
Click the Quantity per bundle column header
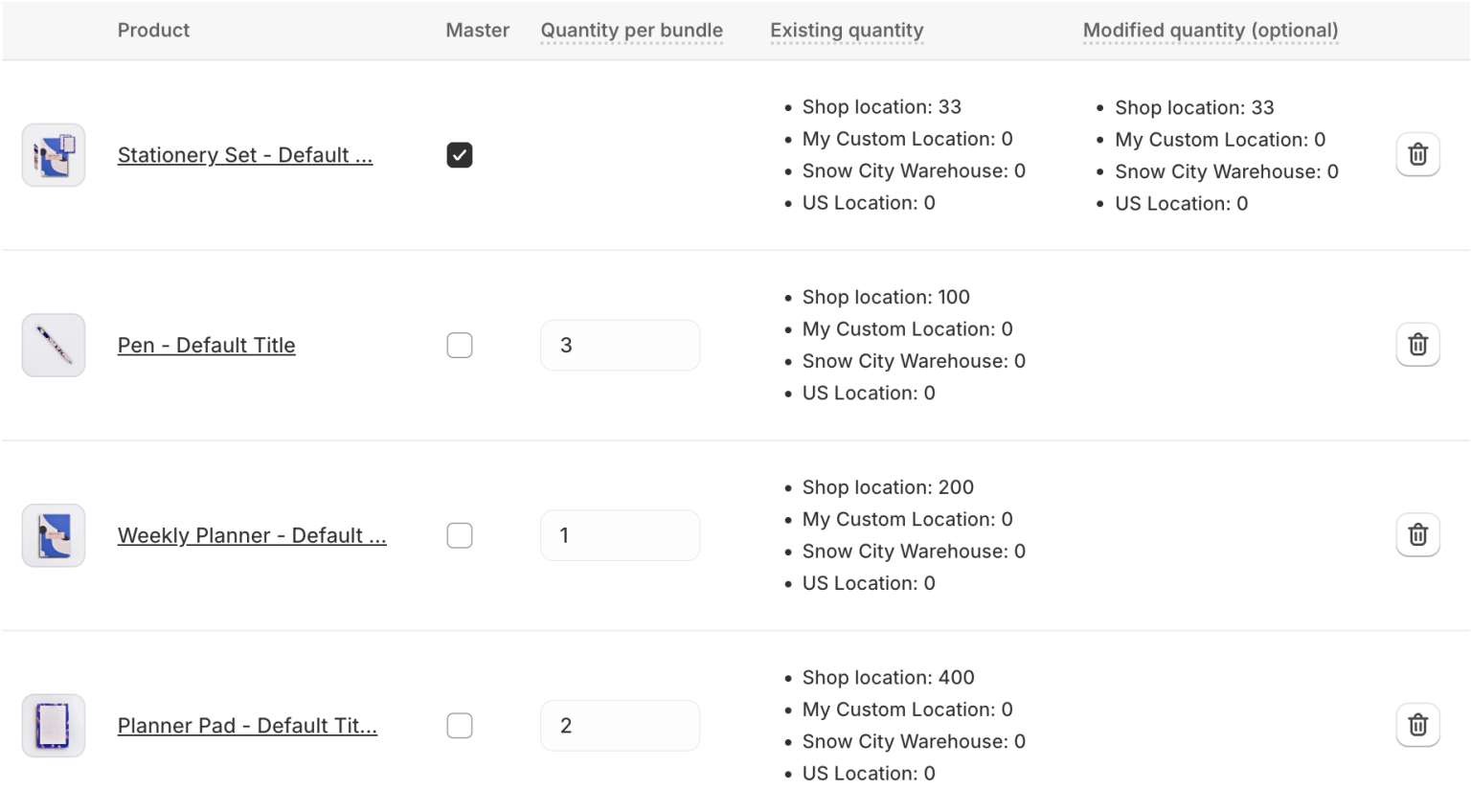tap(631, 30)
